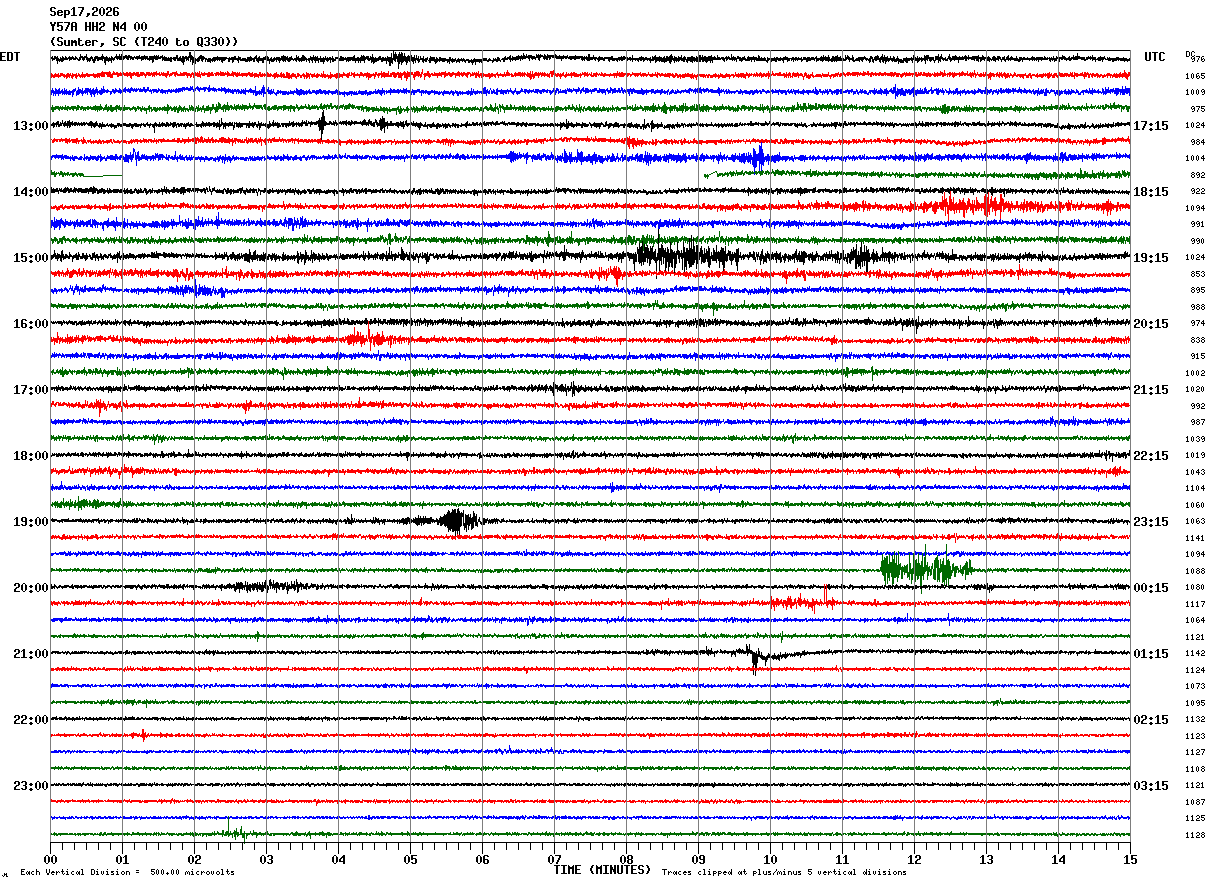Click the 13:00 EDT time label
Viewport: 1210px width, 886px height.
click(x=30, y=126)
